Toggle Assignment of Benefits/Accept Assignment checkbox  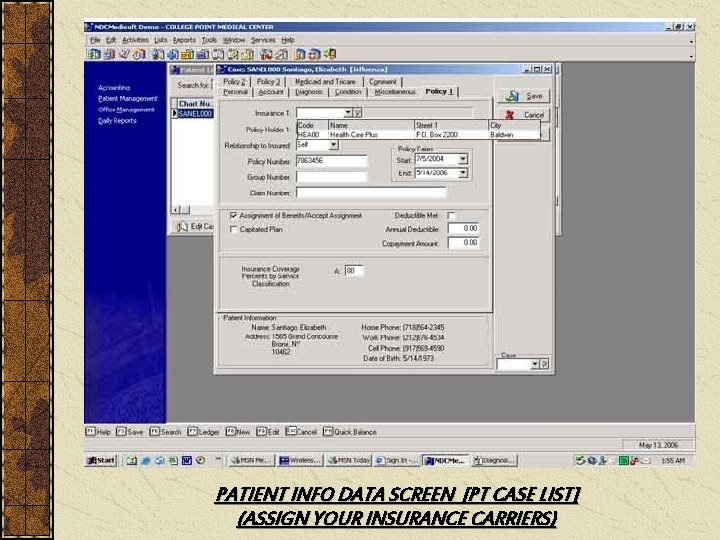pos(234,215)
